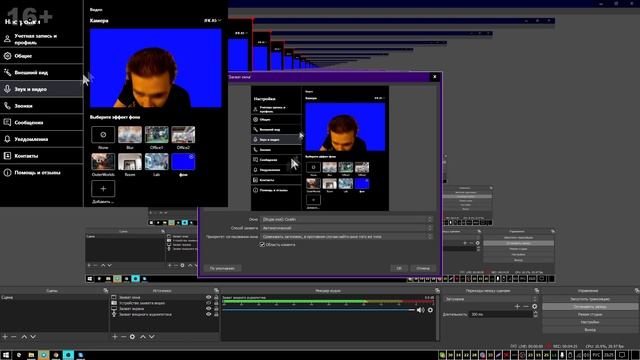This screenshot has width=640, height=360.
Task: Select Blur background effect in Skype window
Action: [x=130, y=135]
